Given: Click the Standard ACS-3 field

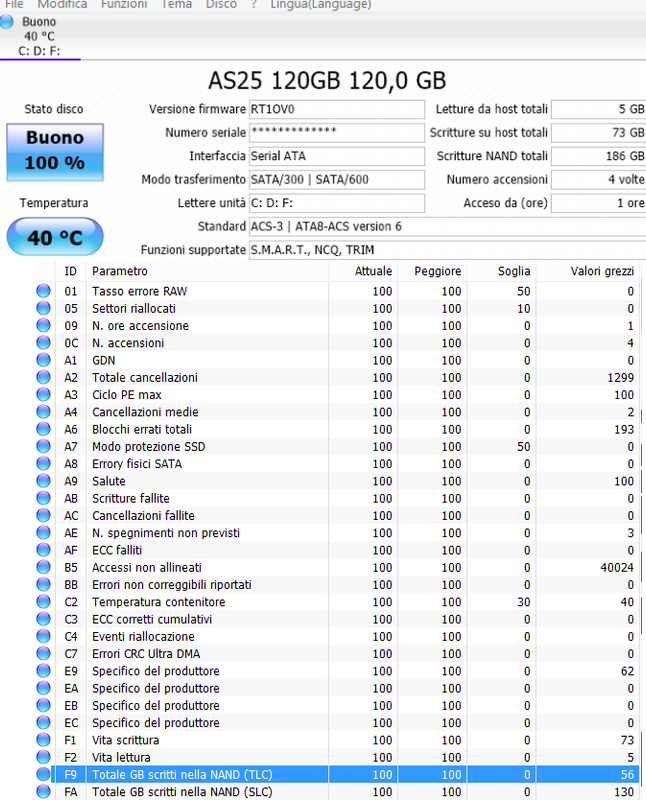Looking at the screenshot, I should coord(448,227).
